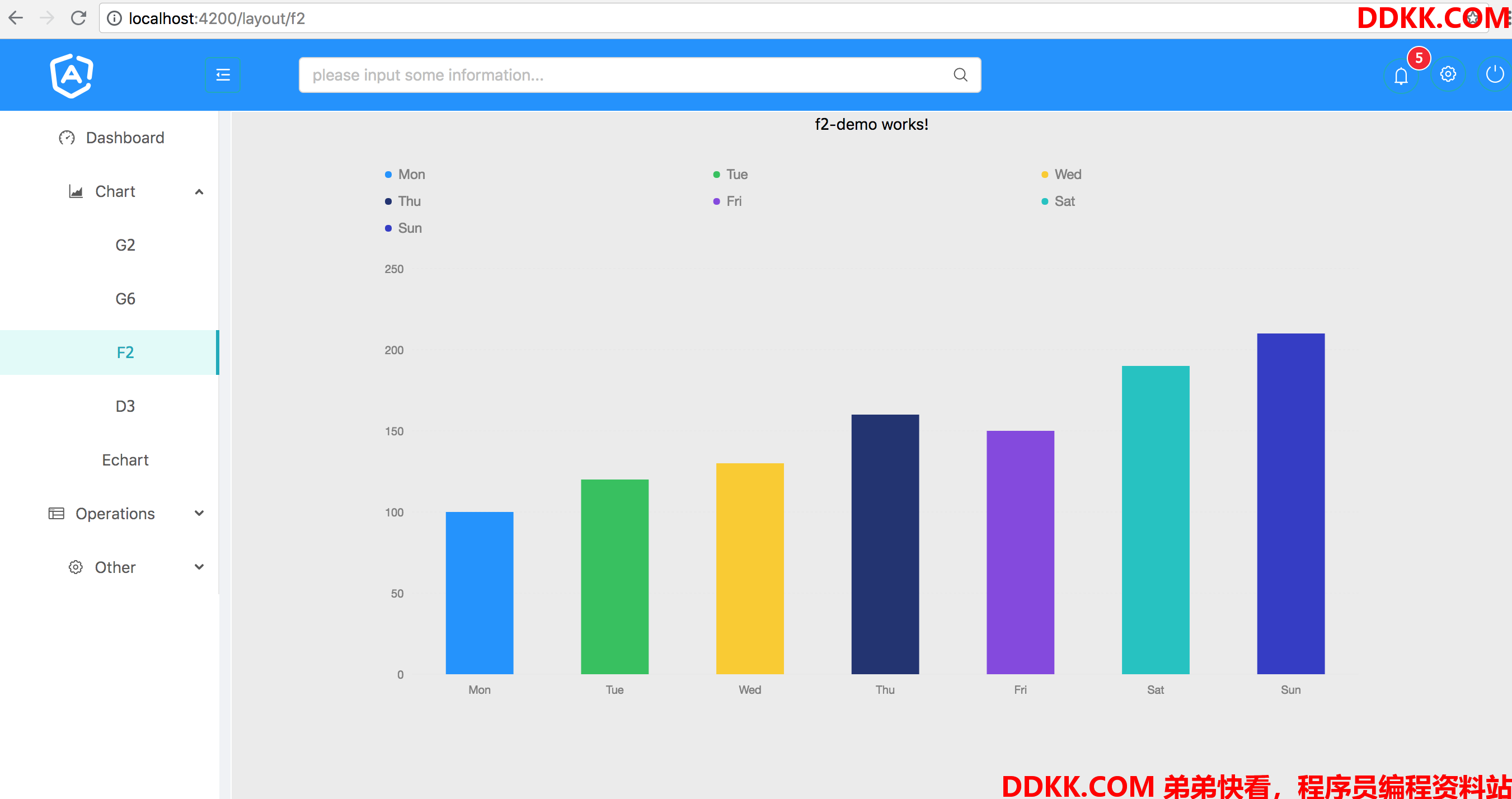Viewport: 1512px width, 799px height.
Task: Click the Chart area-chart icon
Action: 76,191
